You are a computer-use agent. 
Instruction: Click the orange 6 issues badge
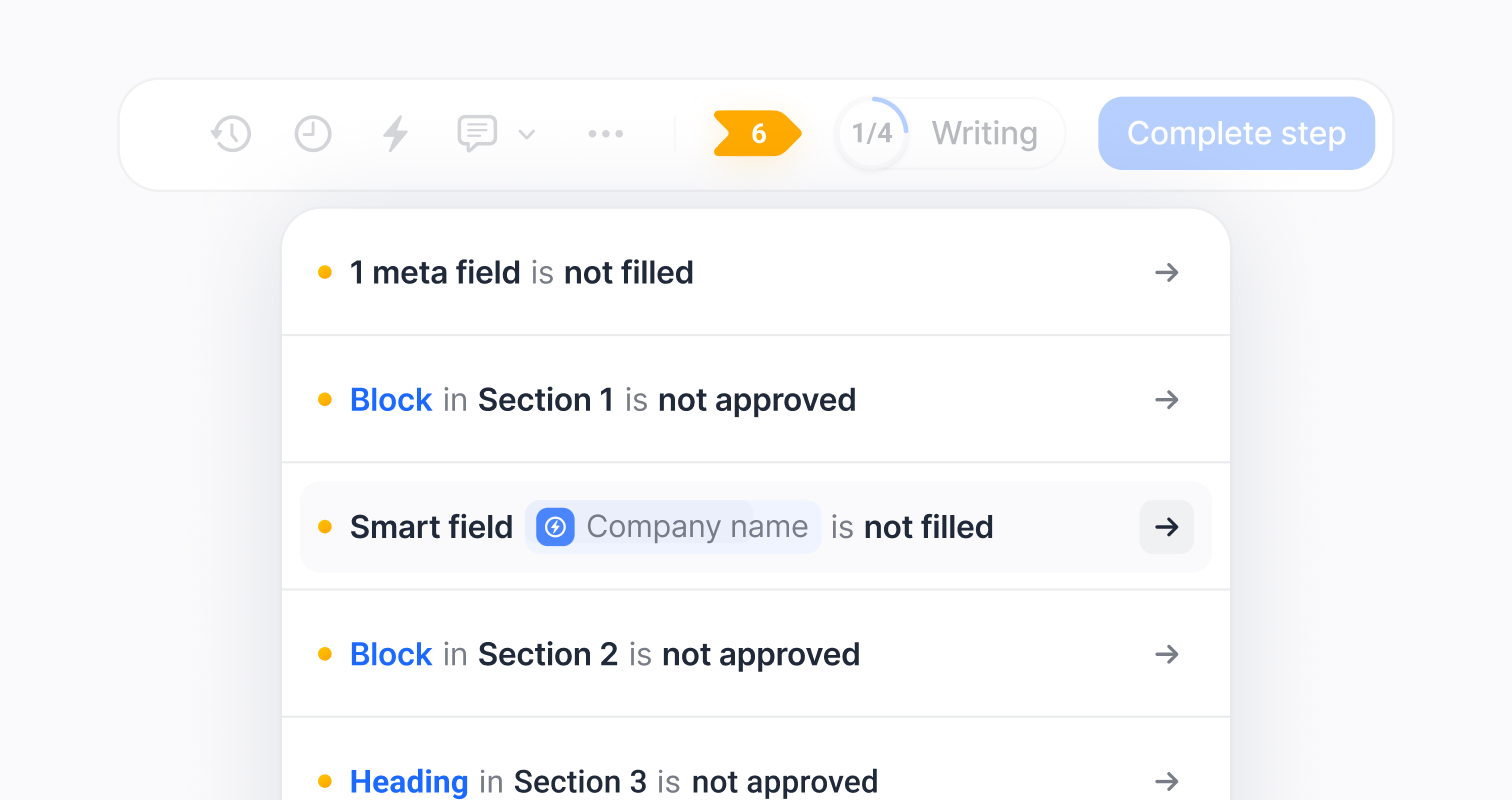pyautogui.click(x=758, y=134)
